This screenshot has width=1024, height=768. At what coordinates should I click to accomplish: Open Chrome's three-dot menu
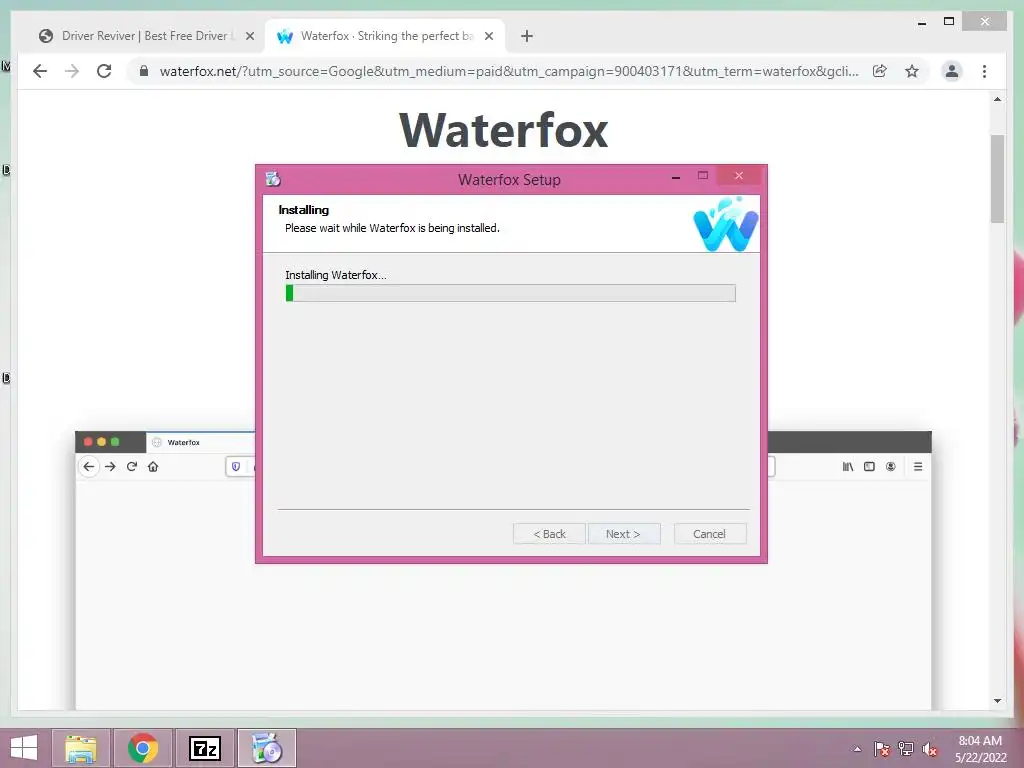pyautogui.click(x=984, y=71)
